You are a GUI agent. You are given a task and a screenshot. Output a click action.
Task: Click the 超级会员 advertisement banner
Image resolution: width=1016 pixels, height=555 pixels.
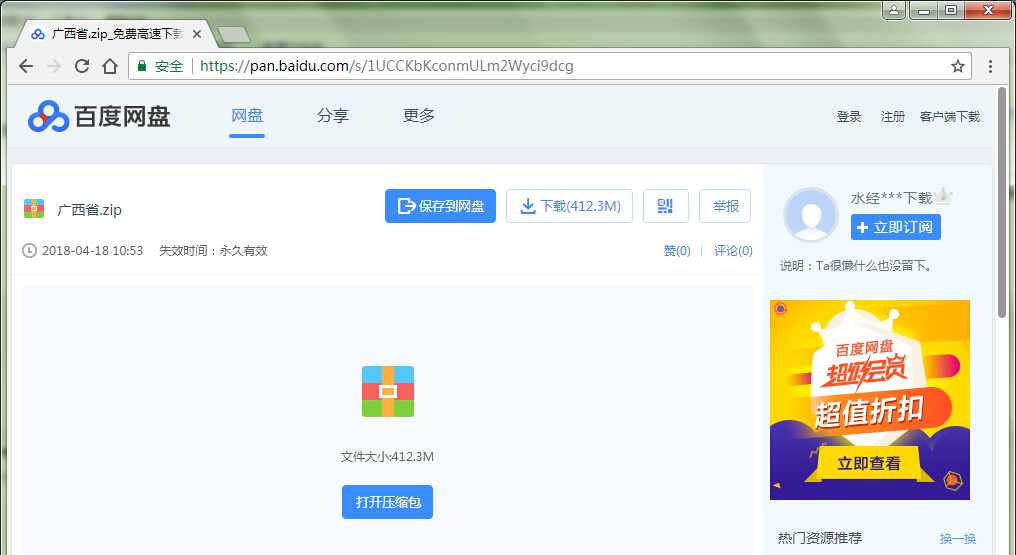pos(870,400)
